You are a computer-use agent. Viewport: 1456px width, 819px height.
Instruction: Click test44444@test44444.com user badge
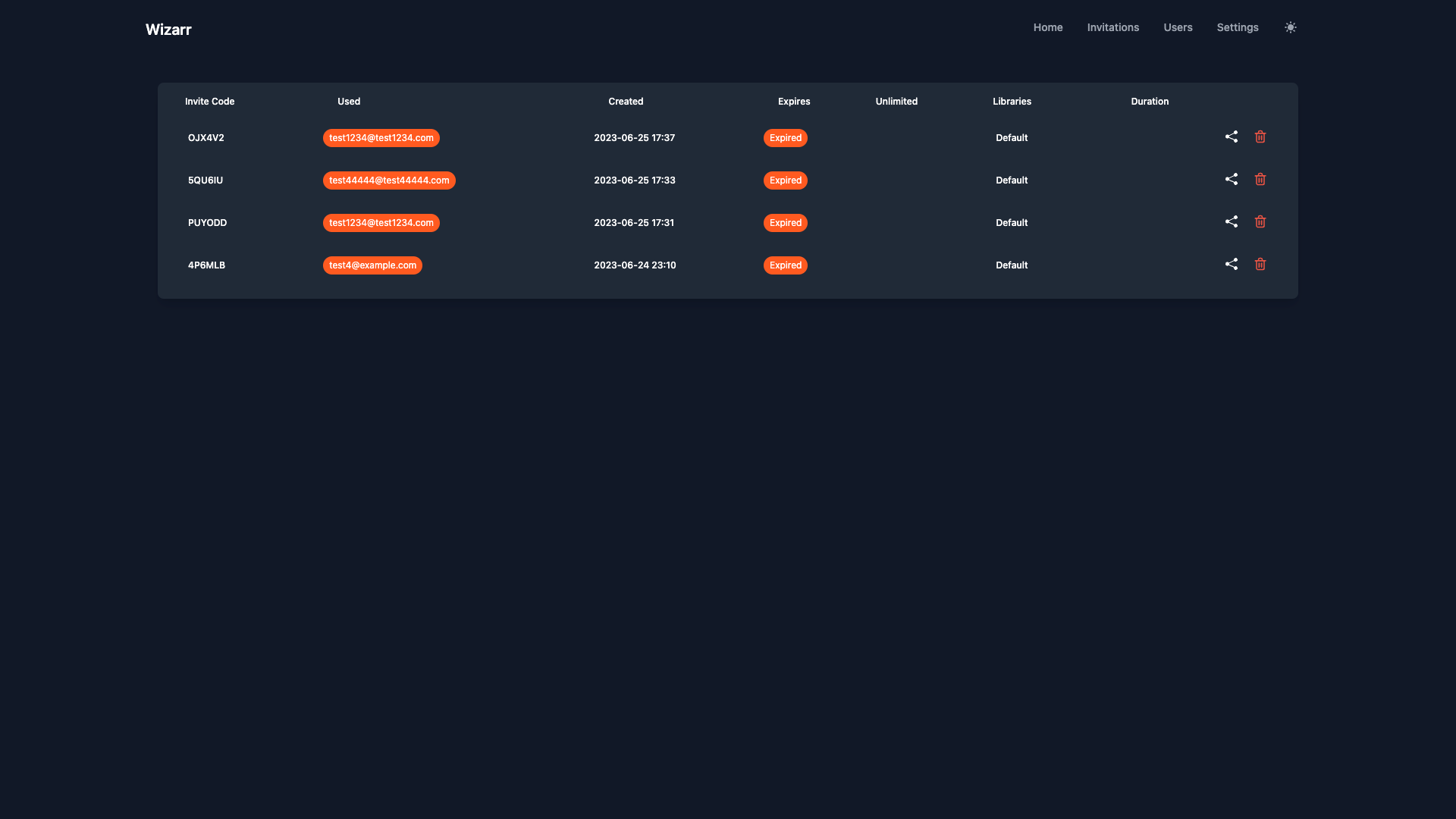coord(389,180)
